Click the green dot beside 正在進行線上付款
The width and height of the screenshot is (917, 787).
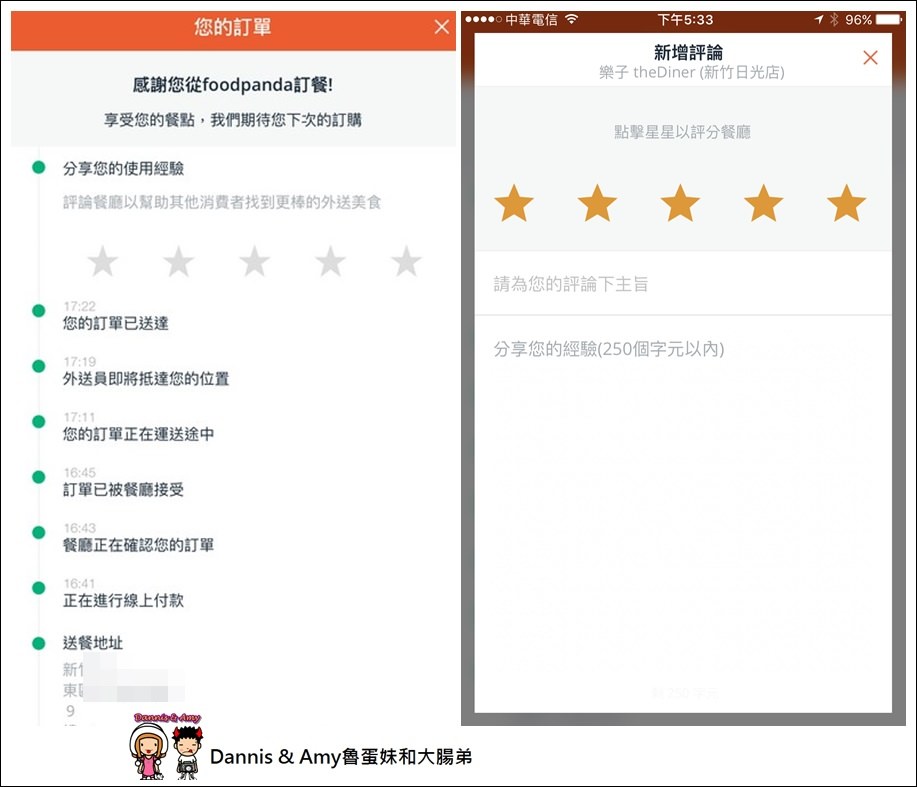[x=39, y=588]
